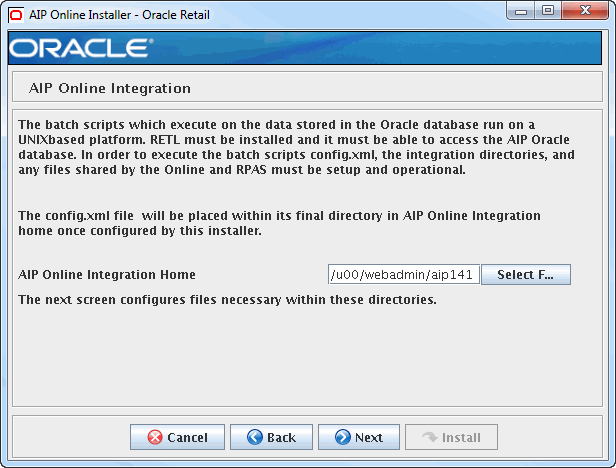Image resolution: width=616 pixels, height=468 pixels.
Task: Open the Select F... folder chooser
Action: click(526, 274)
